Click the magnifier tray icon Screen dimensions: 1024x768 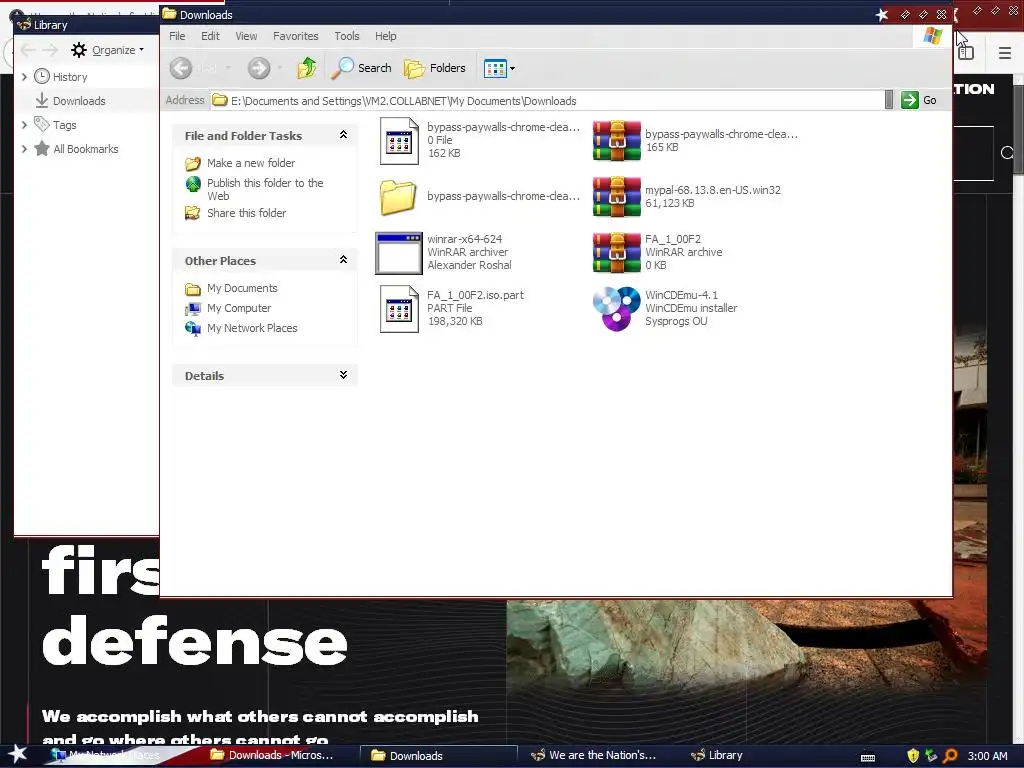point(950,756)
